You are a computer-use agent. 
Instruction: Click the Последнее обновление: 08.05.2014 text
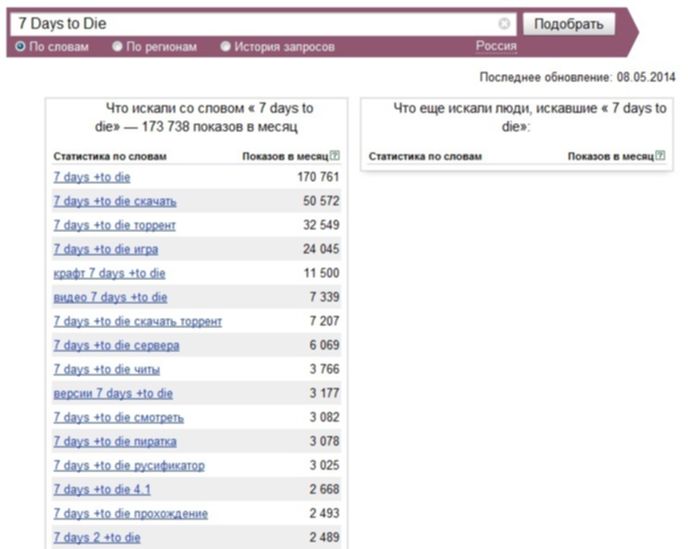[577, 77]
